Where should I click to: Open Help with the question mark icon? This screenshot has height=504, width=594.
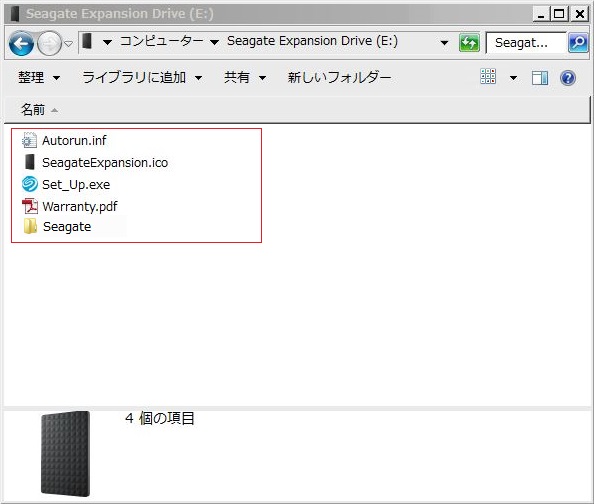(x=568, y=78)
